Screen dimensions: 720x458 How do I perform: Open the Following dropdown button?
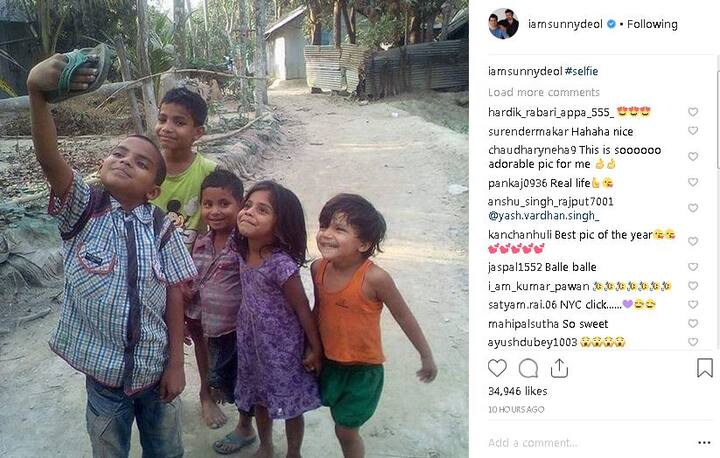[652, 24]
